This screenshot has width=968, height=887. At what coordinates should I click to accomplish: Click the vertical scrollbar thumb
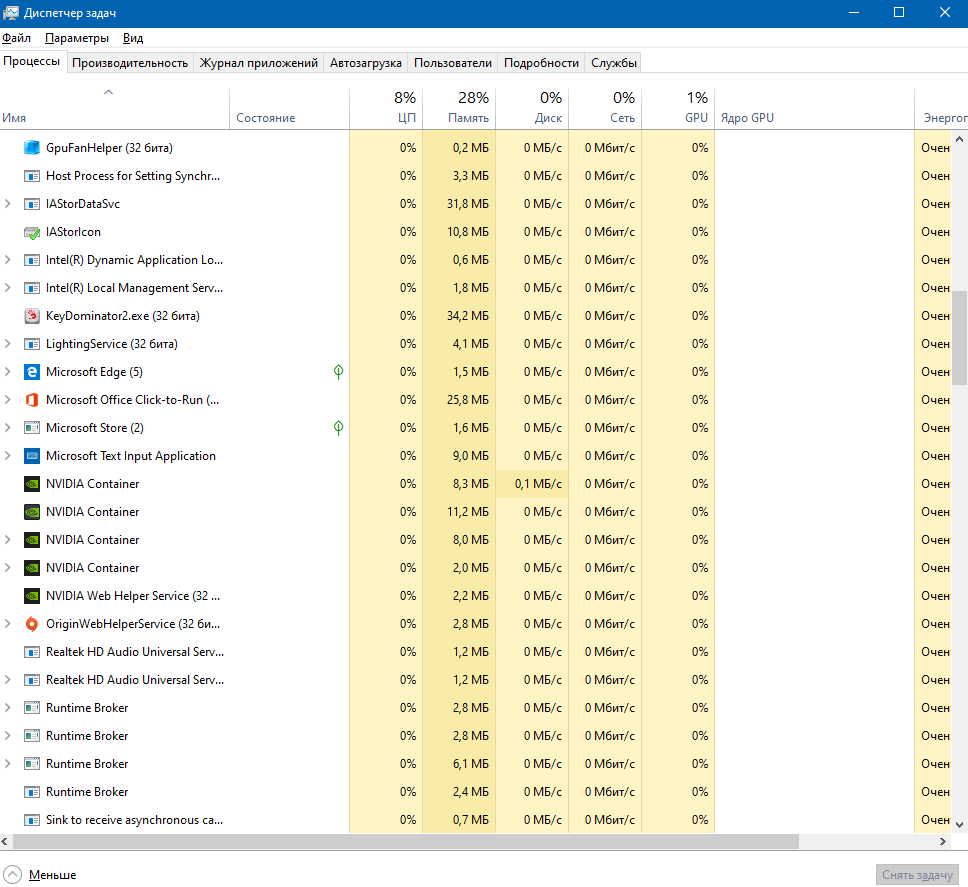959,338
